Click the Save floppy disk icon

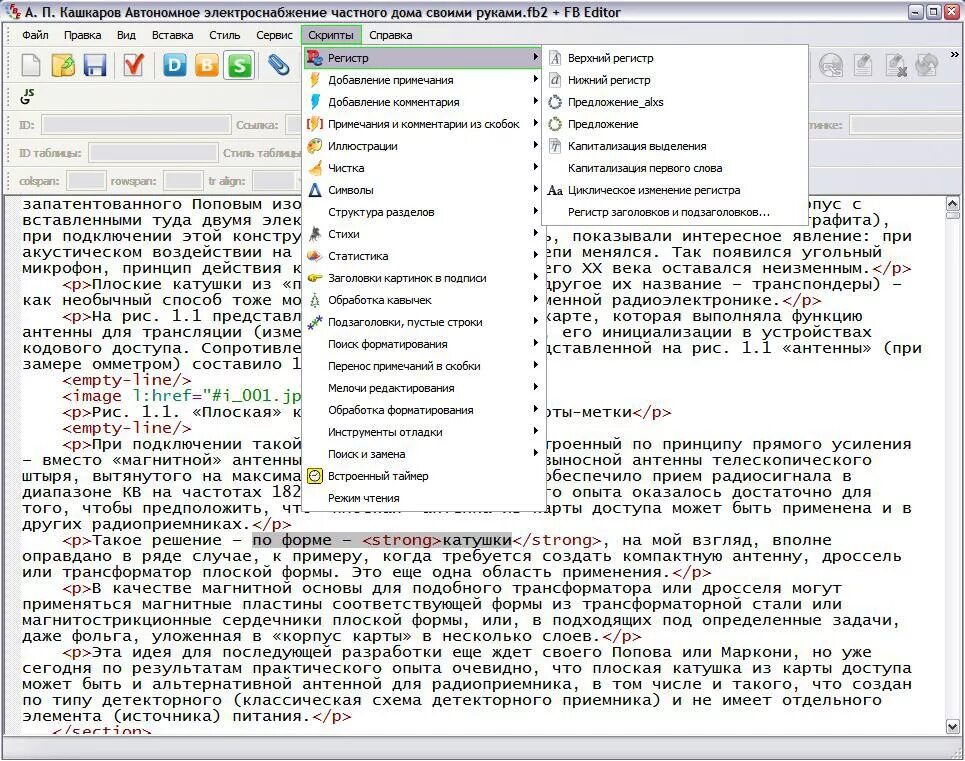tap(95, 65)
